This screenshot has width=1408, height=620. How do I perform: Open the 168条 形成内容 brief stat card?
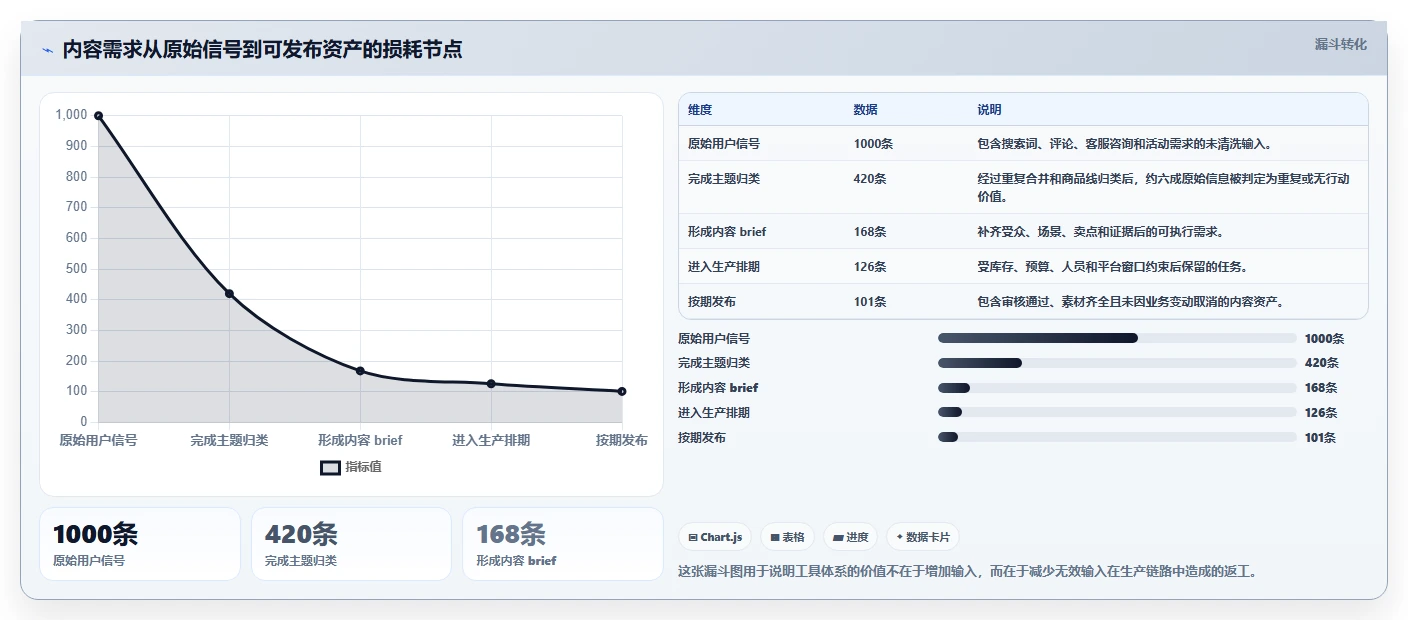click(563, 544)
